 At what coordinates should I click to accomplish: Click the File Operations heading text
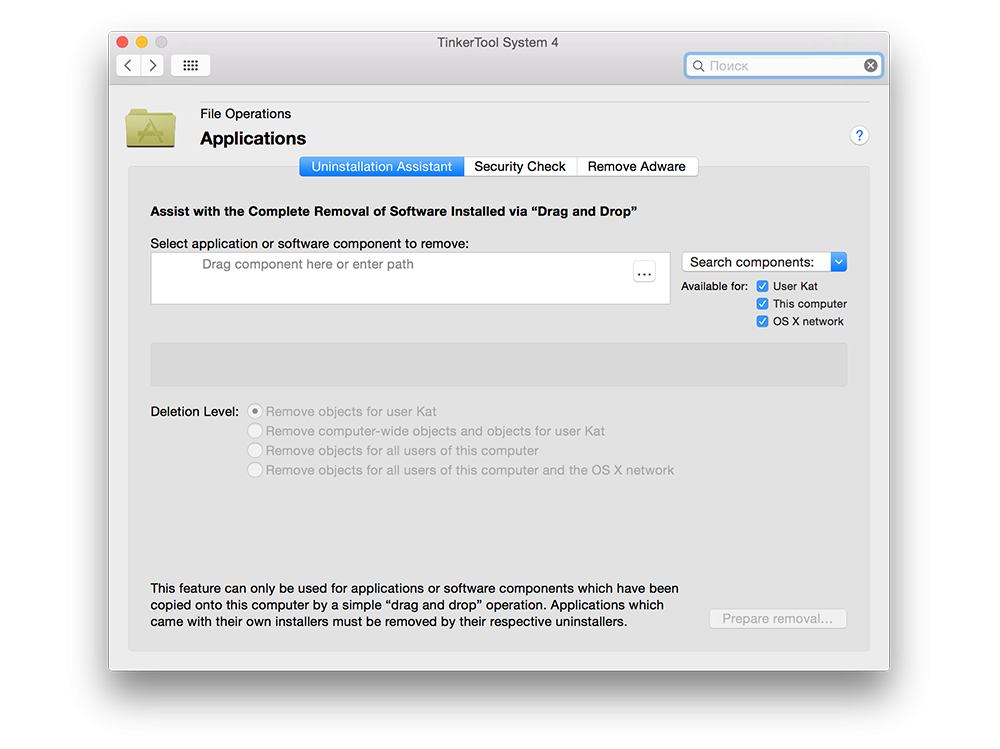tap(246, 114)
